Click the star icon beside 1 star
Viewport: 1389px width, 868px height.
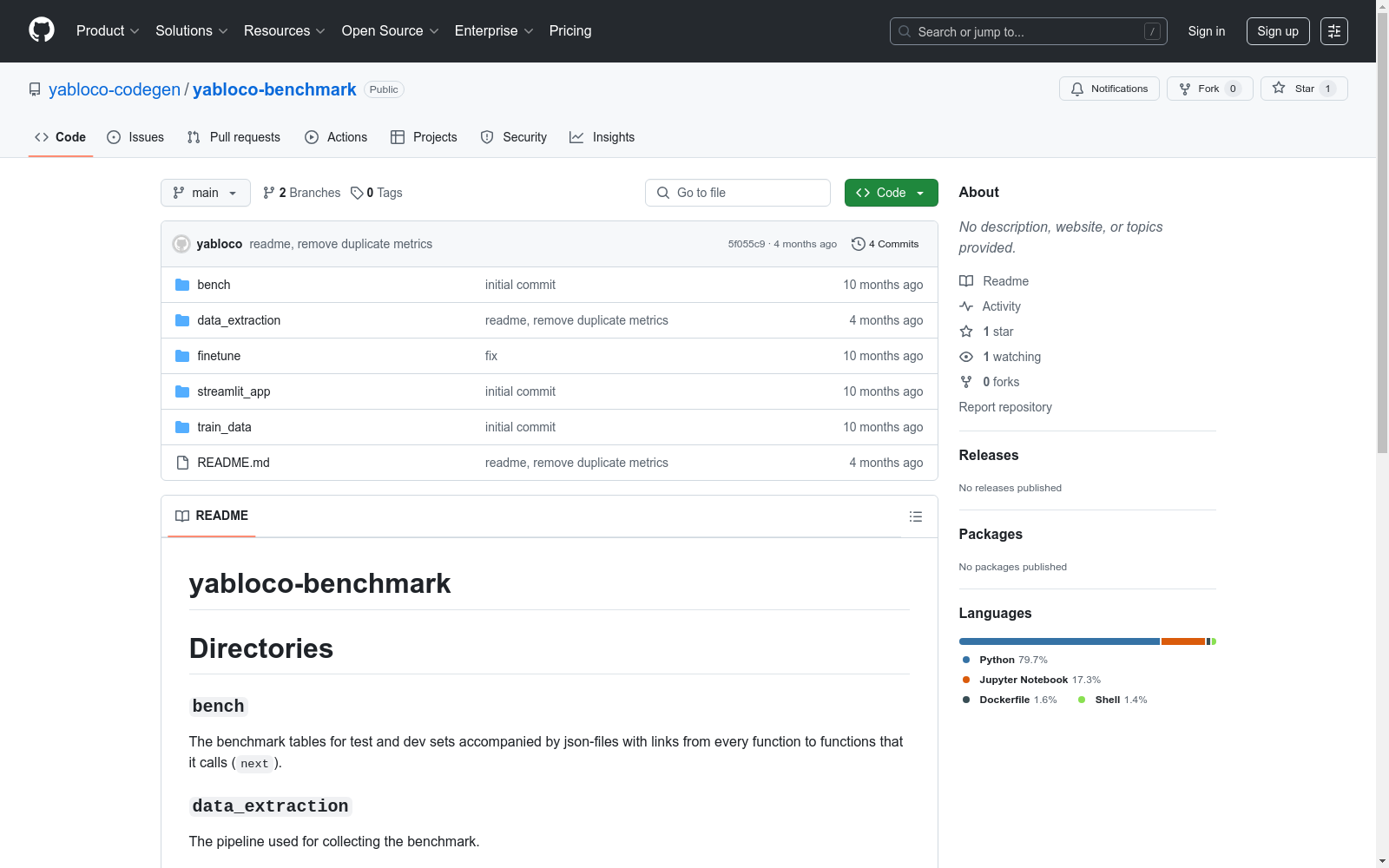click(x=966, y=332)
